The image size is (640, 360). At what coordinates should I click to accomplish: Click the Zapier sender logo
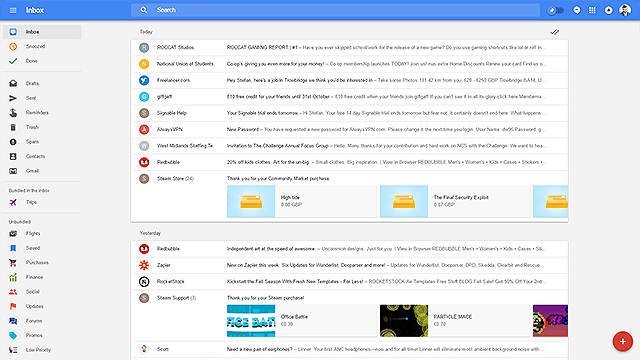[144, 265]
